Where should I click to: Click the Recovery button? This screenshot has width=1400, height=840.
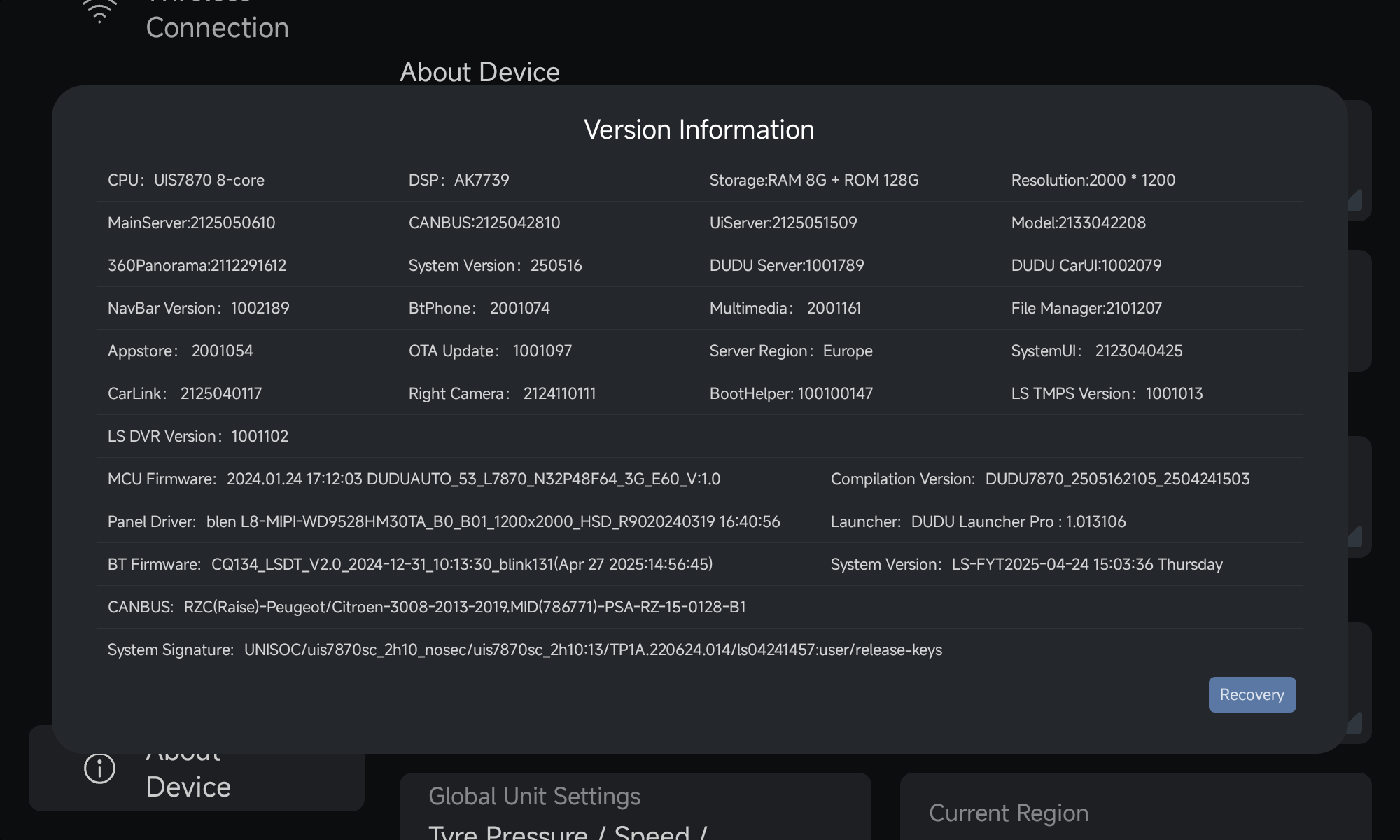click(x=1252, y=694)
